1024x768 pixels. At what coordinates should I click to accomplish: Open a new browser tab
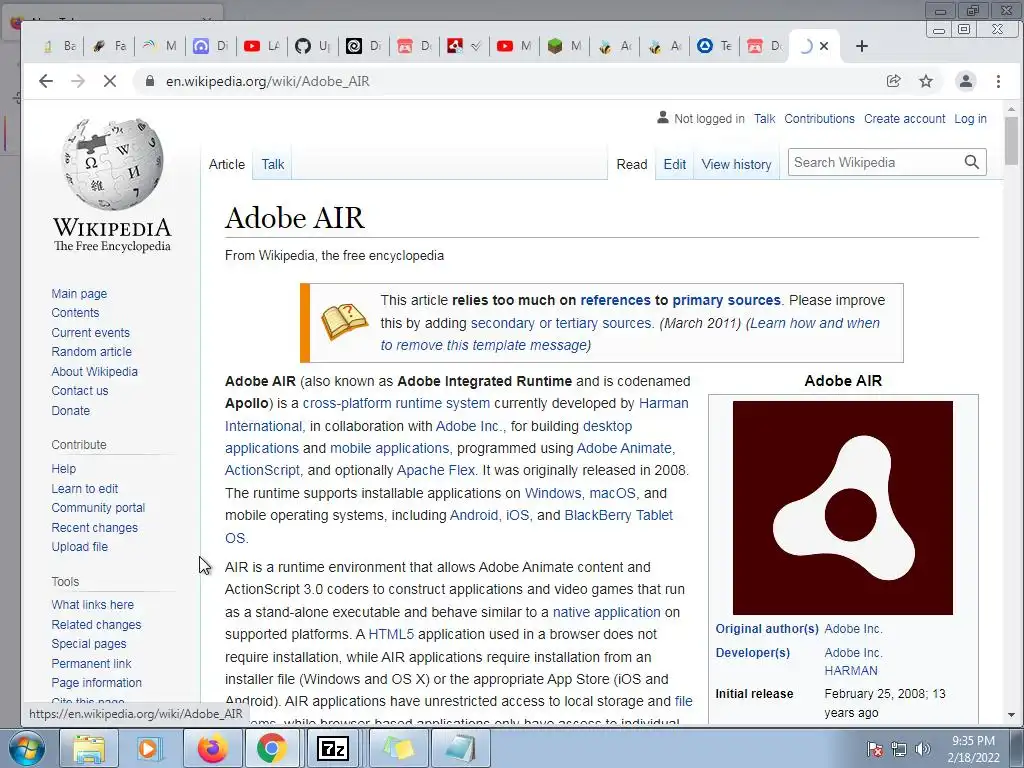click(861, 46)
